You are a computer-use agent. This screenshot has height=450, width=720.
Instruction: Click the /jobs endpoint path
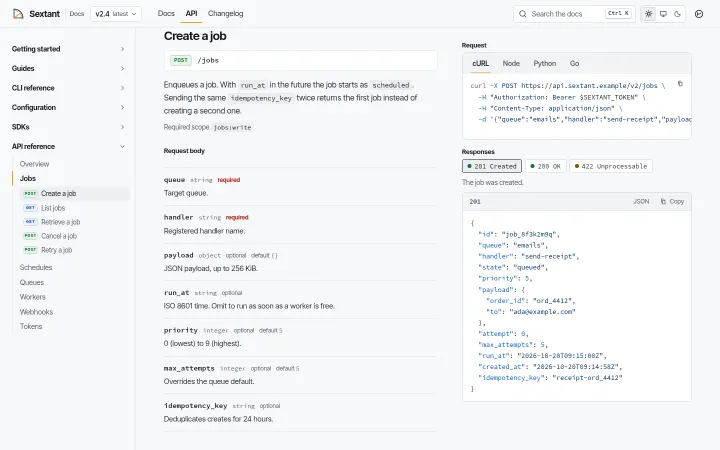tap(208, 60)
